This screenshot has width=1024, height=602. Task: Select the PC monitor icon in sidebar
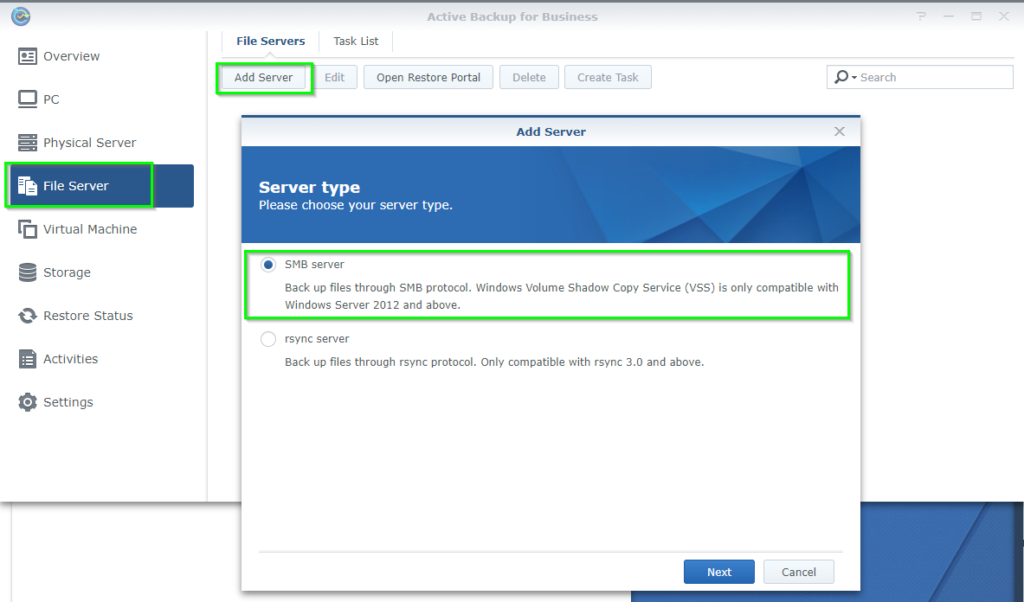27,99
